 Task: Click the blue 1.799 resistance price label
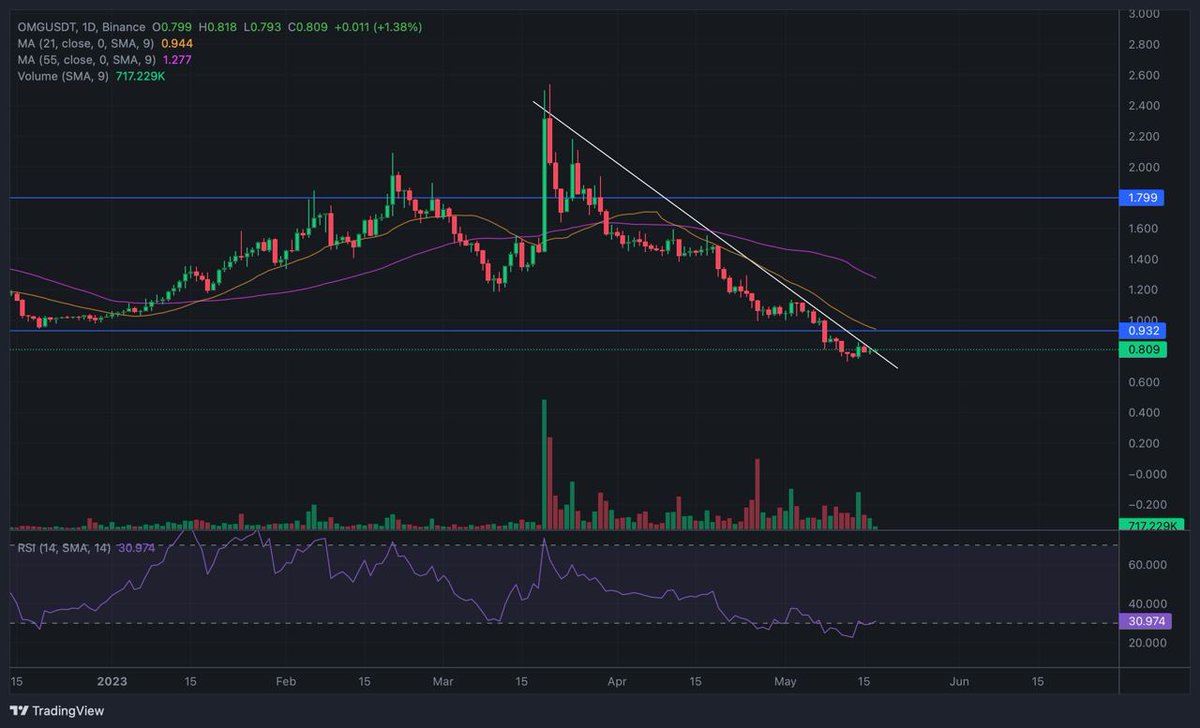click(x=1140, y=198)
